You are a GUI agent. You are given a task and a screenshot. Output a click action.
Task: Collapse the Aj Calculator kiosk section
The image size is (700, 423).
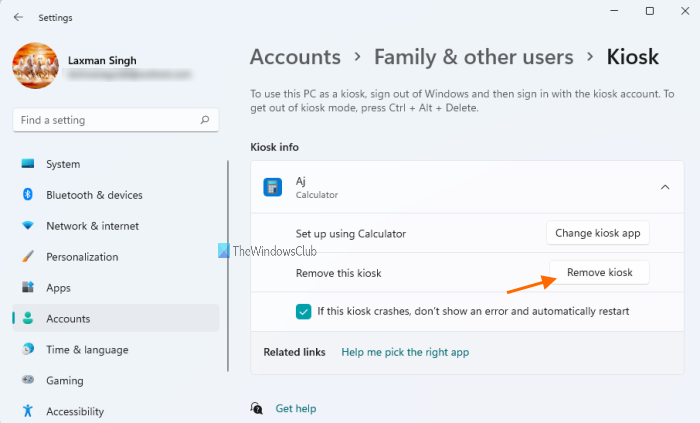pyautogui.click(x=665, y=187)
